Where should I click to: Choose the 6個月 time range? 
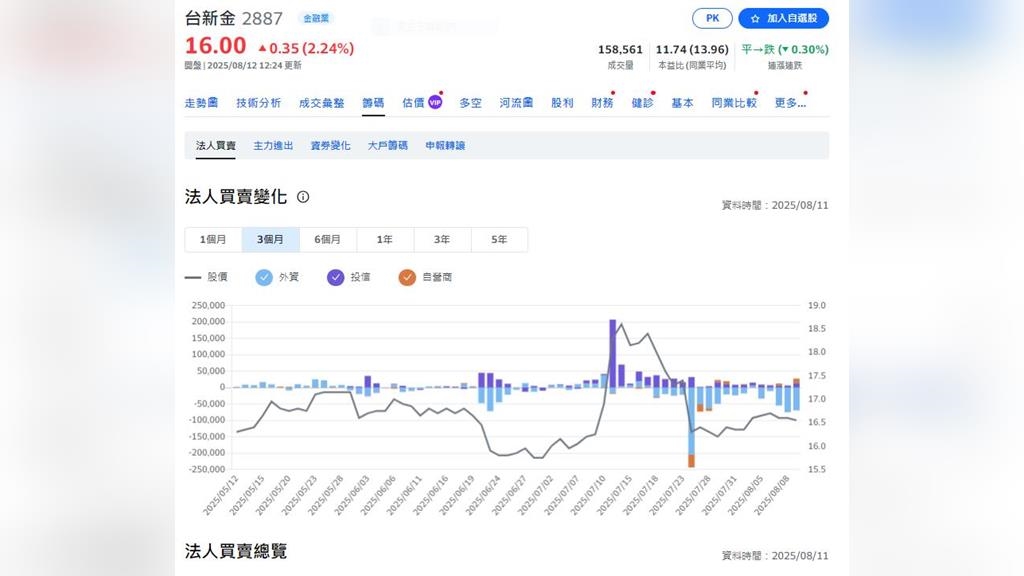point(327,240)
